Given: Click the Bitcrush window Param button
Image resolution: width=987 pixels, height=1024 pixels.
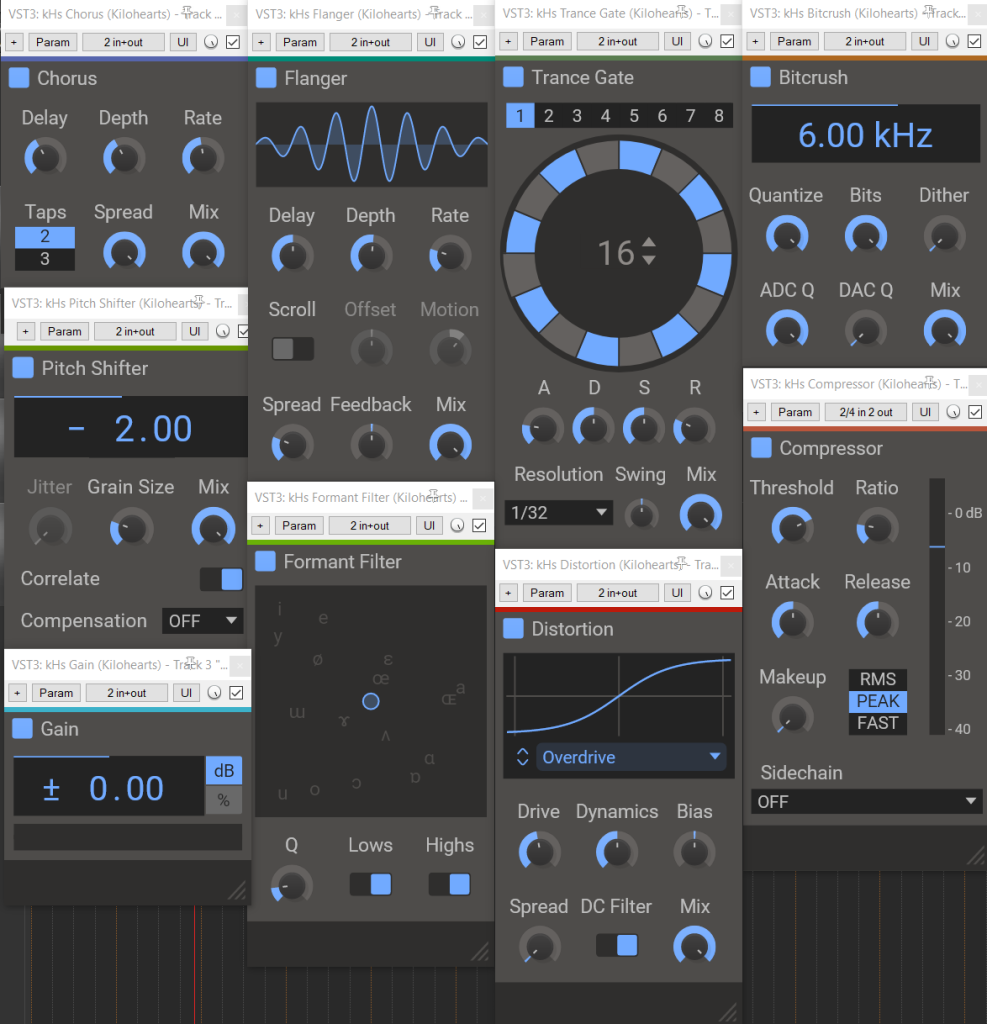Looking at the screenshot, I should coord(794,41).
